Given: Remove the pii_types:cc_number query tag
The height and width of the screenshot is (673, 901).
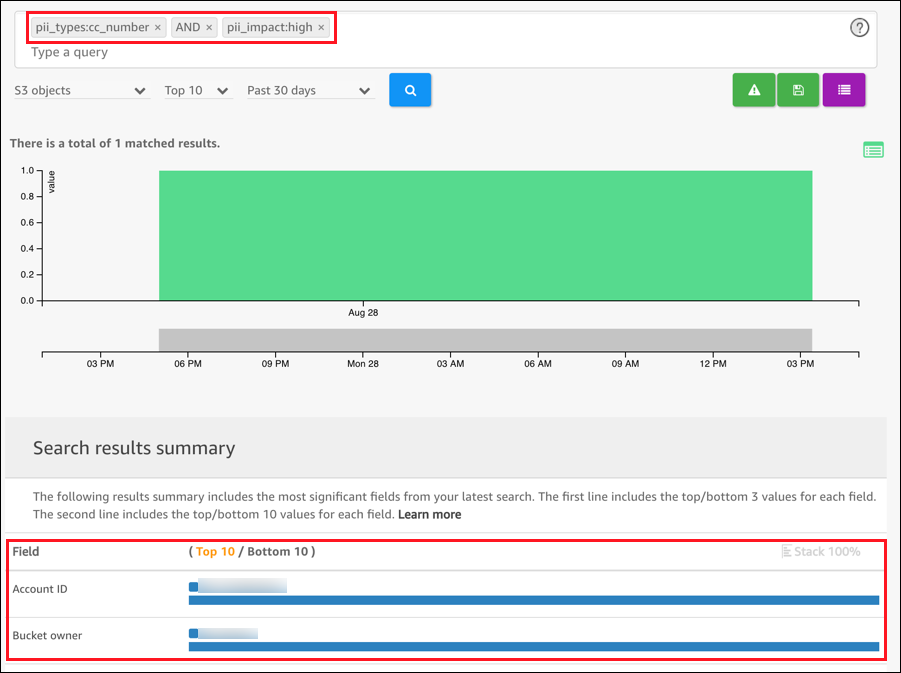Looking at the screenshot, I should [x=157, y=27].
